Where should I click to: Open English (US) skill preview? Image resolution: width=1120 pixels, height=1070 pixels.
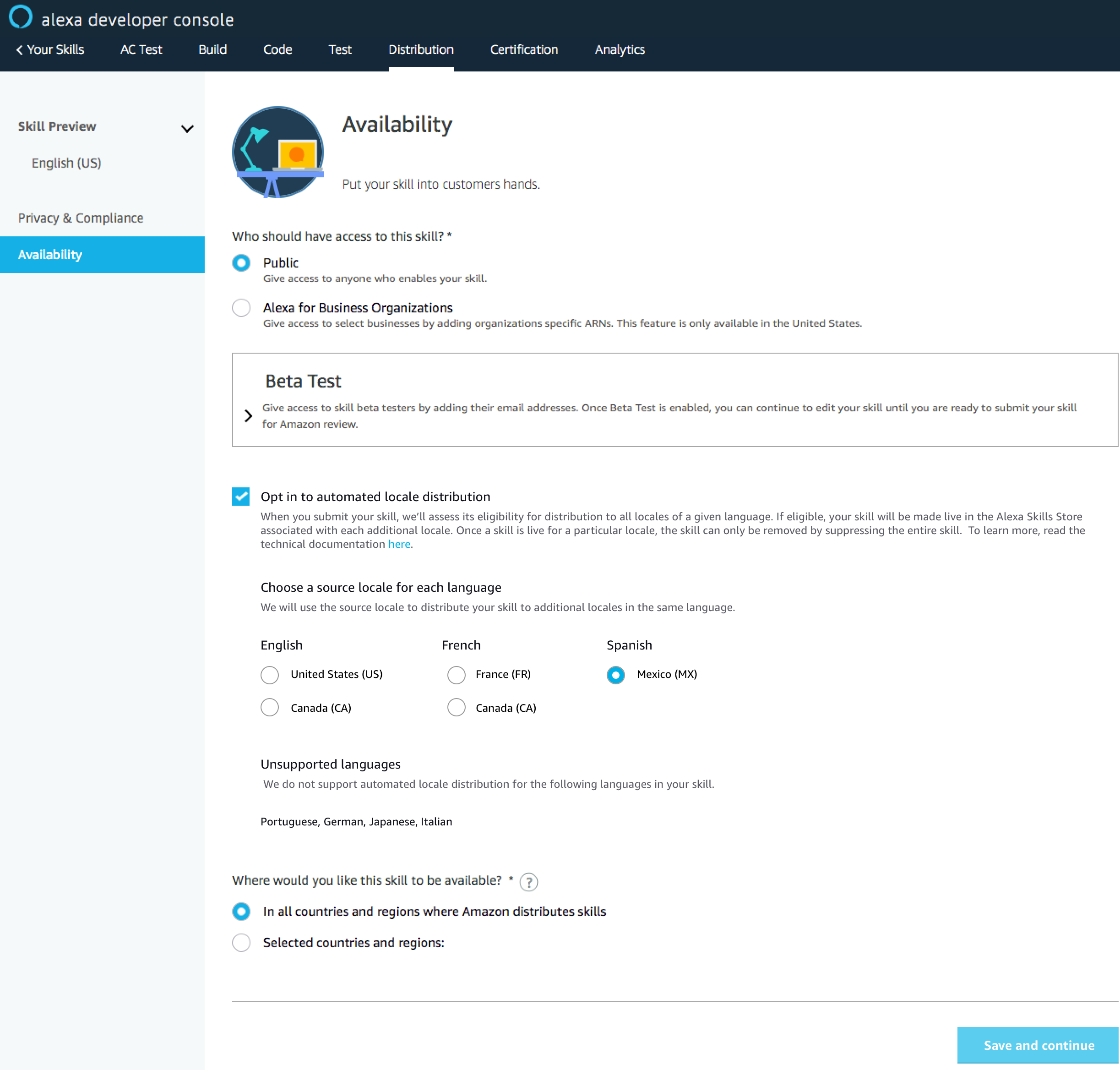[67, 163]
